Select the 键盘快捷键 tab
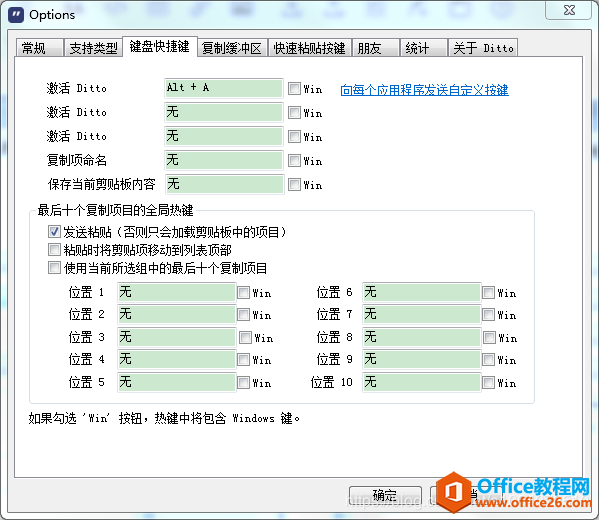The width and height of the screenshot is (599, 520). [160, 47]
